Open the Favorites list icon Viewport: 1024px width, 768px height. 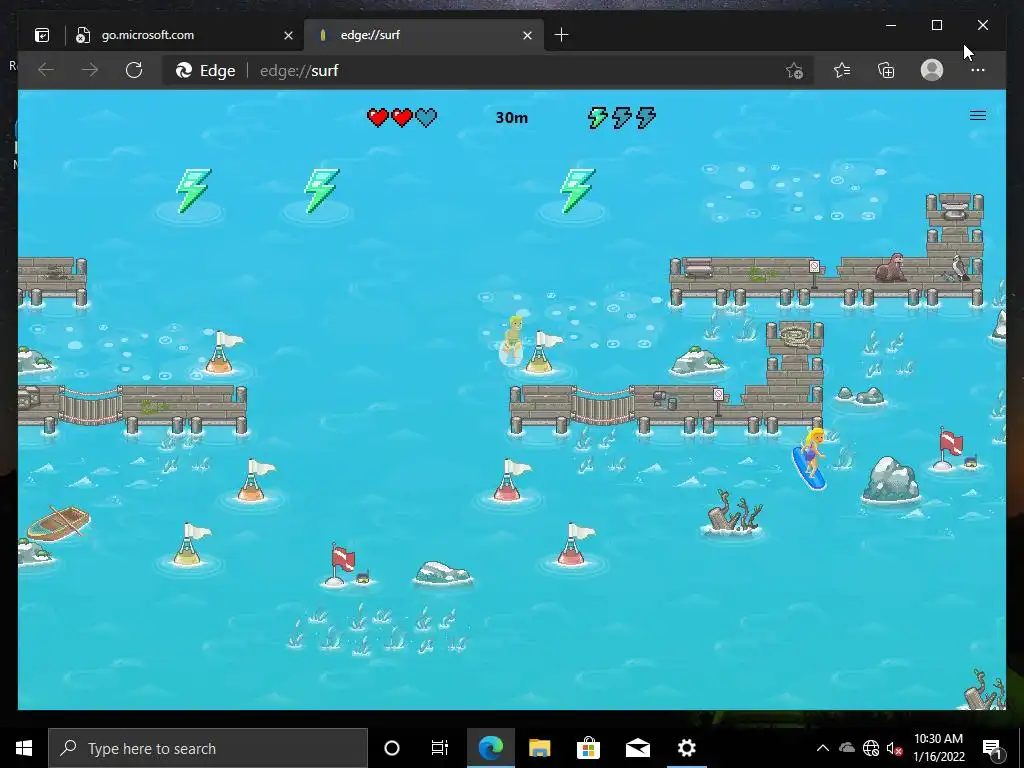pyautogui.click(x=842, y=70)
